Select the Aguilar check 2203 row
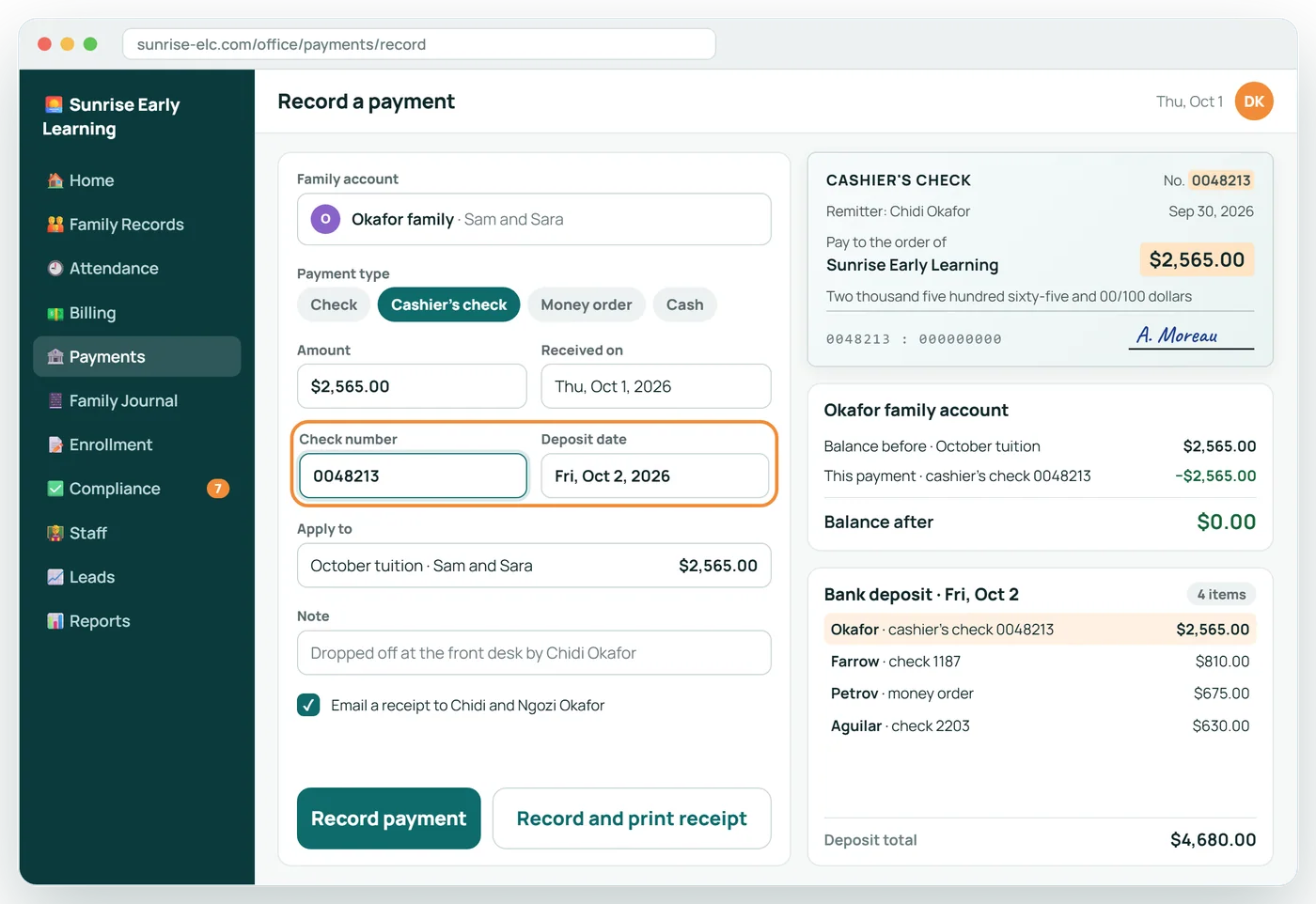The width and height of the screenshot is (1316, 904). coord(1040,725)
